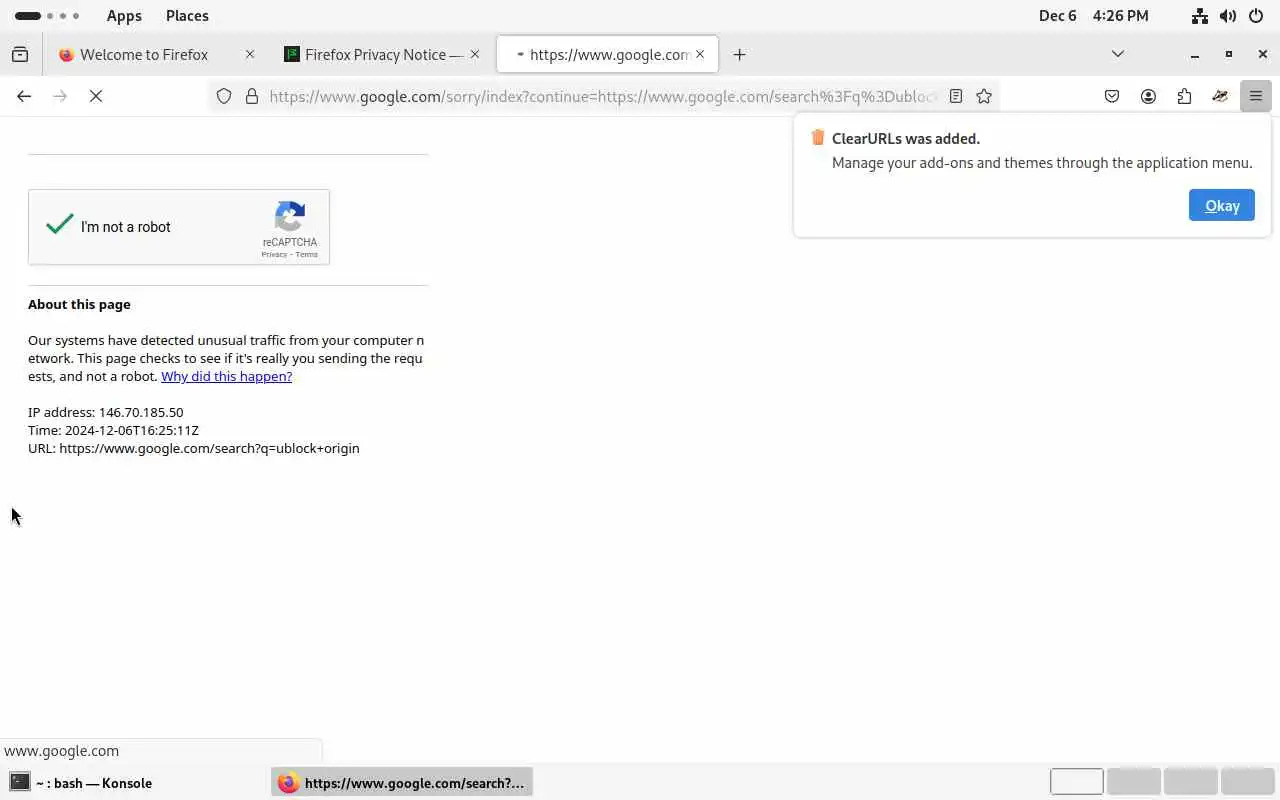Close the google.com tab
Screen dimensions: 1280x800
tap(700, 55)
